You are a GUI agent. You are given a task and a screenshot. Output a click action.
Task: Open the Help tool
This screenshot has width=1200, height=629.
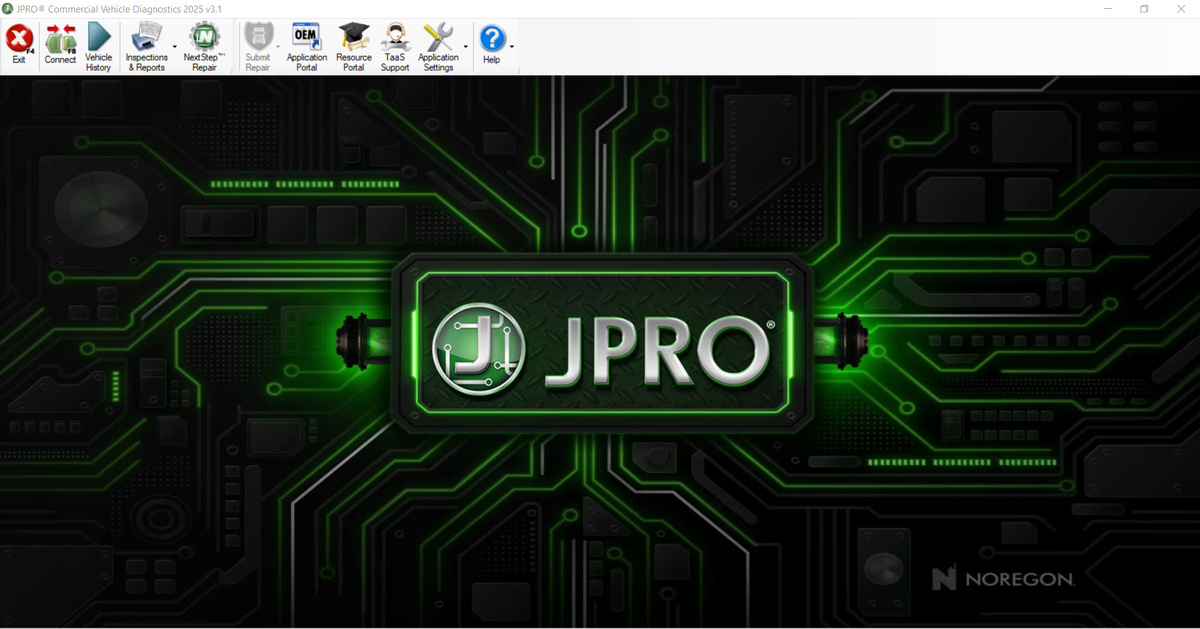pos(491,42)
